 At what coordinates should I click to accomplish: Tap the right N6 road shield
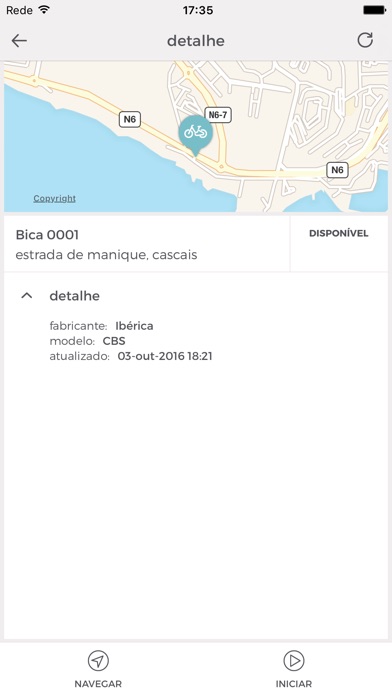tap(337, 170)
